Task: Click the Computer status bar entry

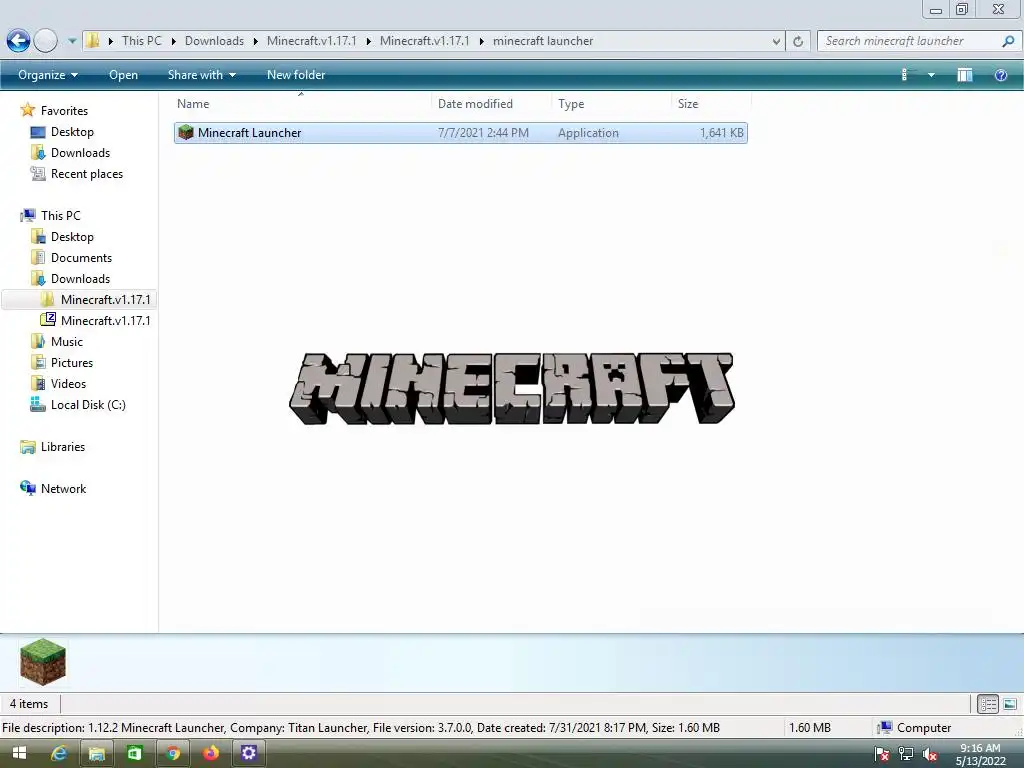Action: (x=915, y=728)
